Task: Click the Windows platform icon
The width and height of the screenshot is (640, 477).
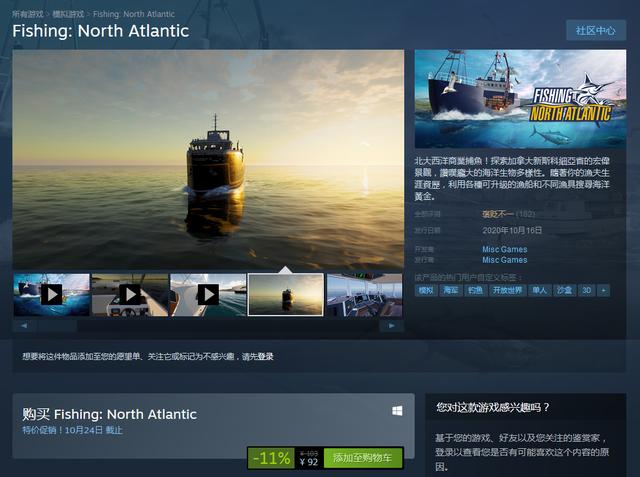Action: [397, 411]
